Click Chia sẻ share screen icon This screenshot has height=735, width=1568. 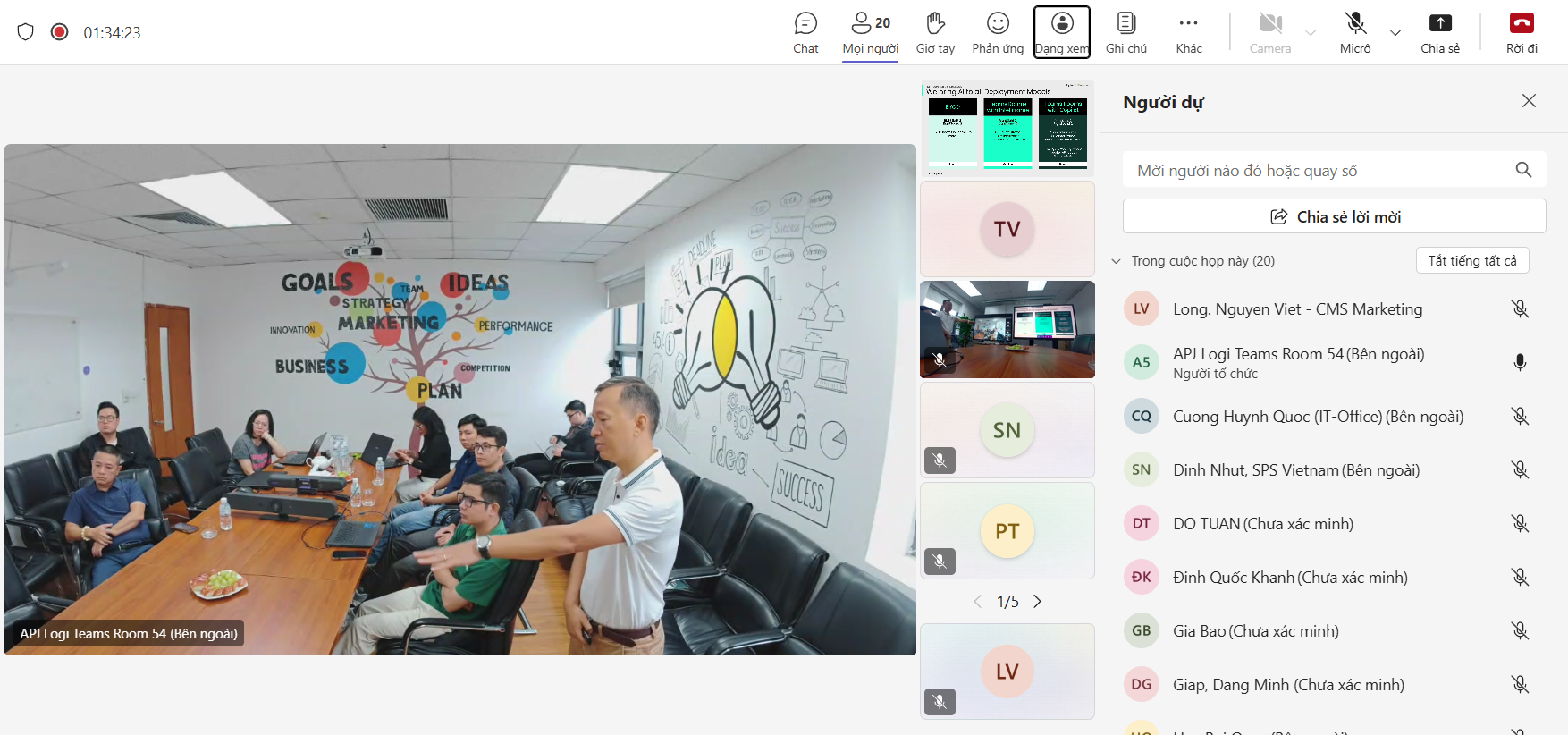[x=1439, y=32]
